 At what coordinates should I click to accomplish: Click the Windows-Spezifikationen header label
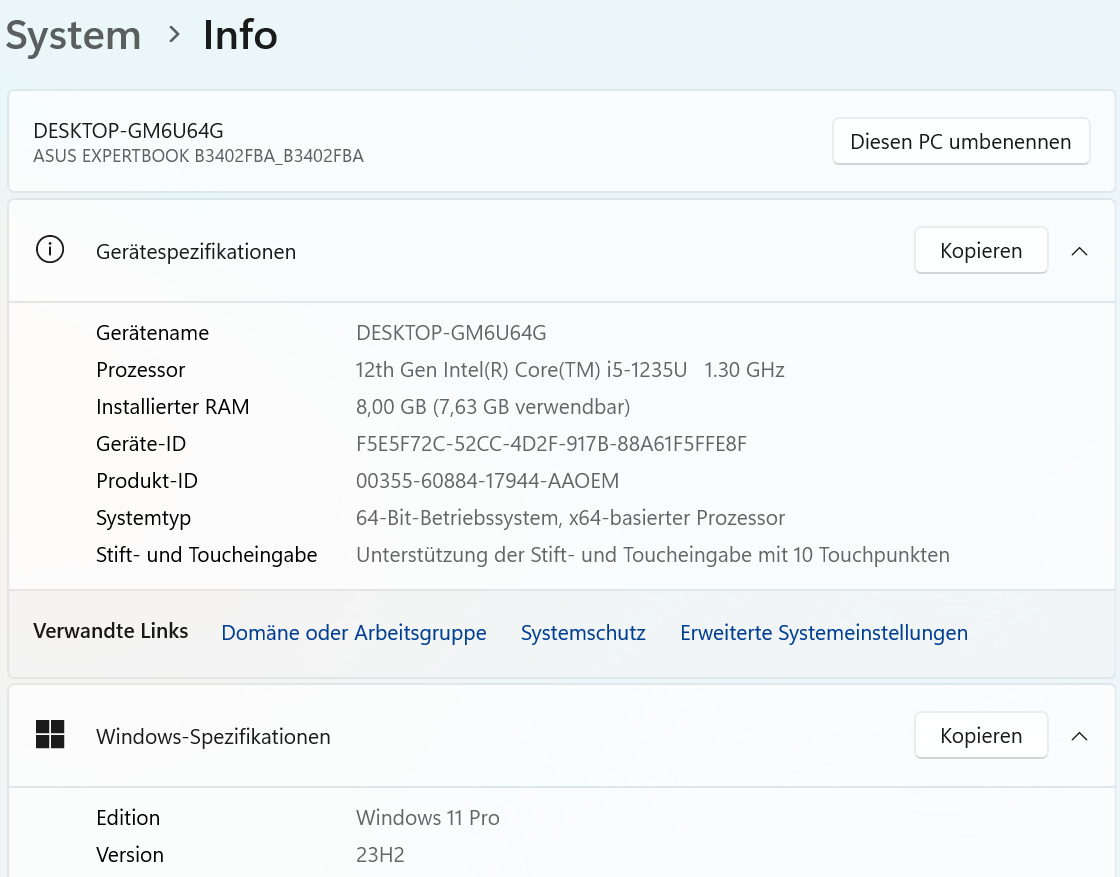pyautogui.click(x=213, y=737)
